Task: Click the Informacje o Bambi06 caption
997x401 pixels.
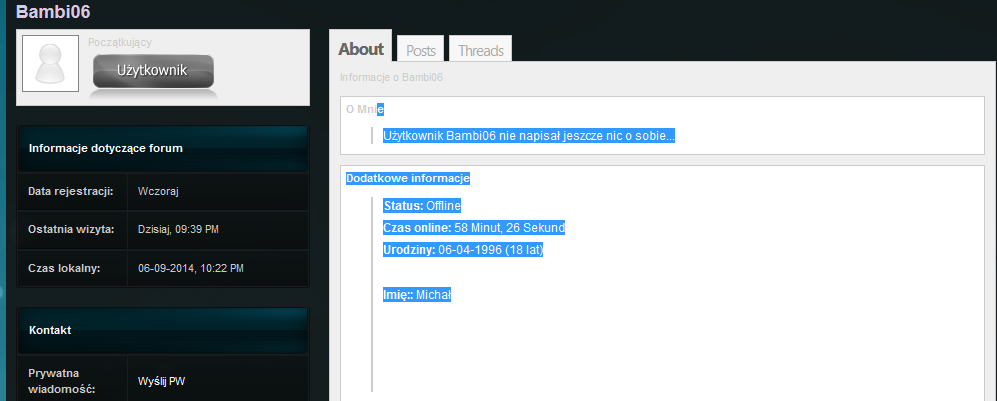Action: tap(391, 78)
